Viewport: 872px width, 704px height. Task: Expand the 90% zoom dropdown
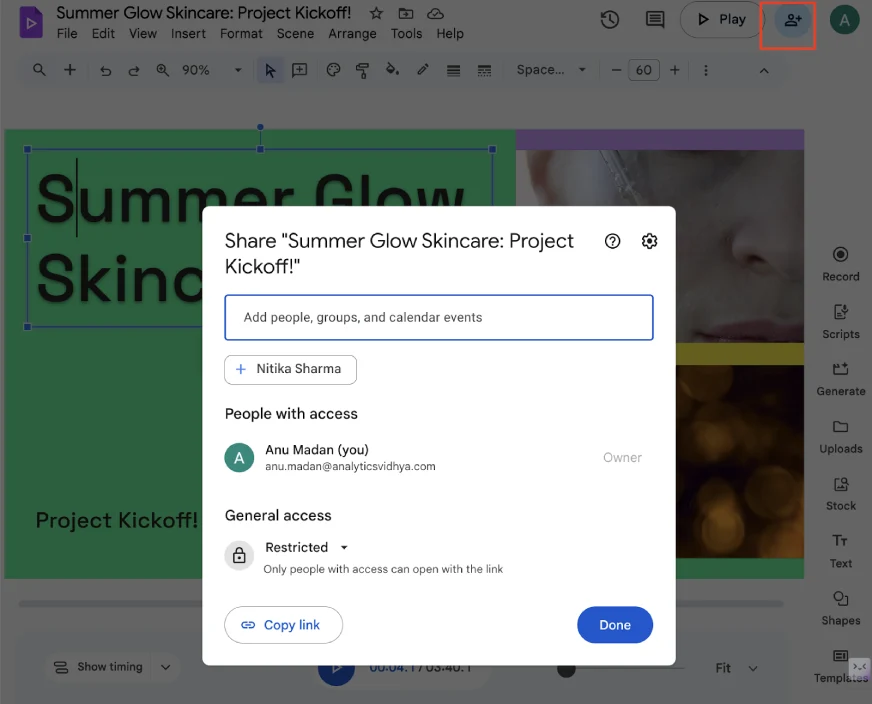[238, 70]
